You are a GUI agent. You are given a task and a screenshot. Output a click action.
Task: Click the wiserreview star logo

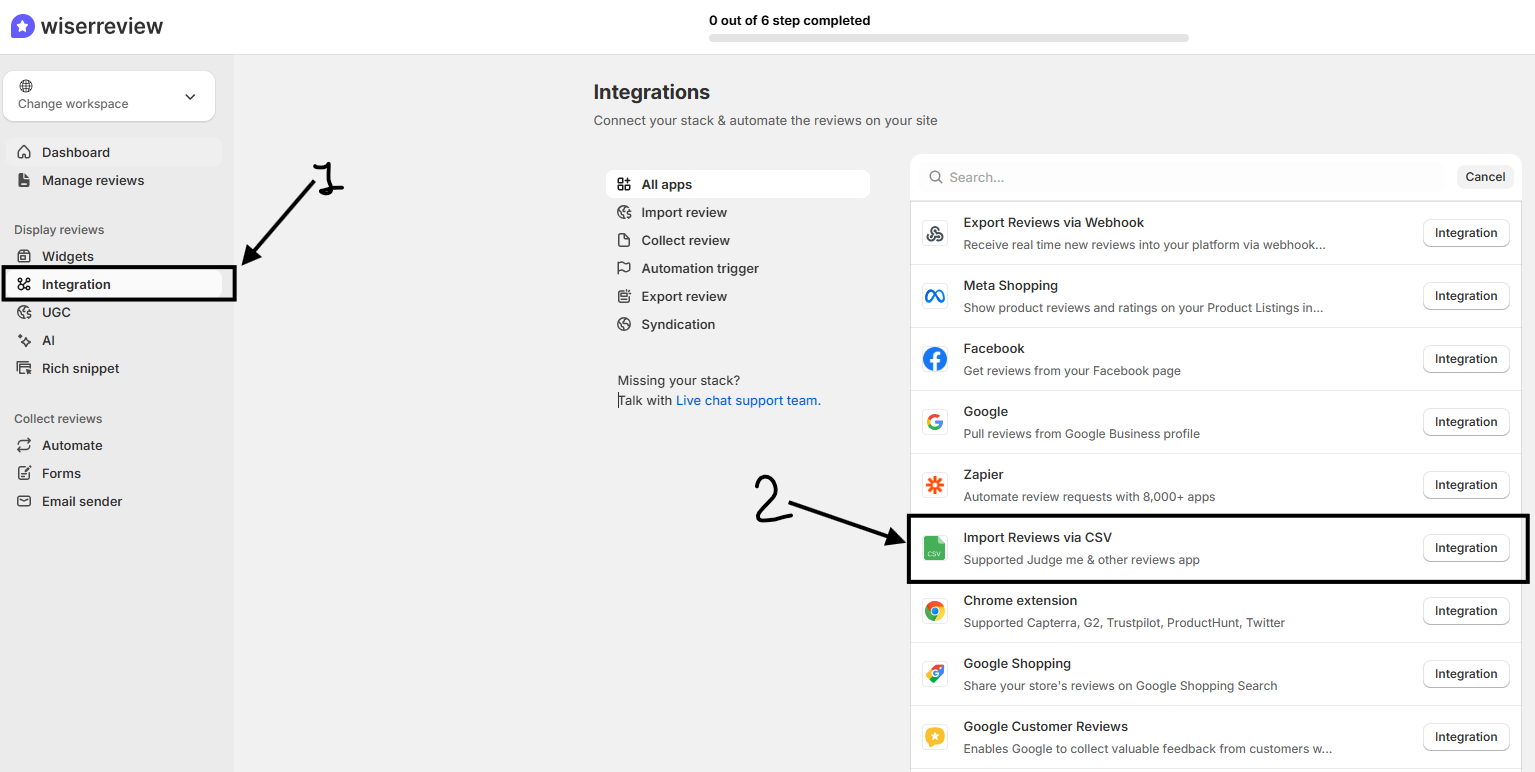(x=21, y=25)
